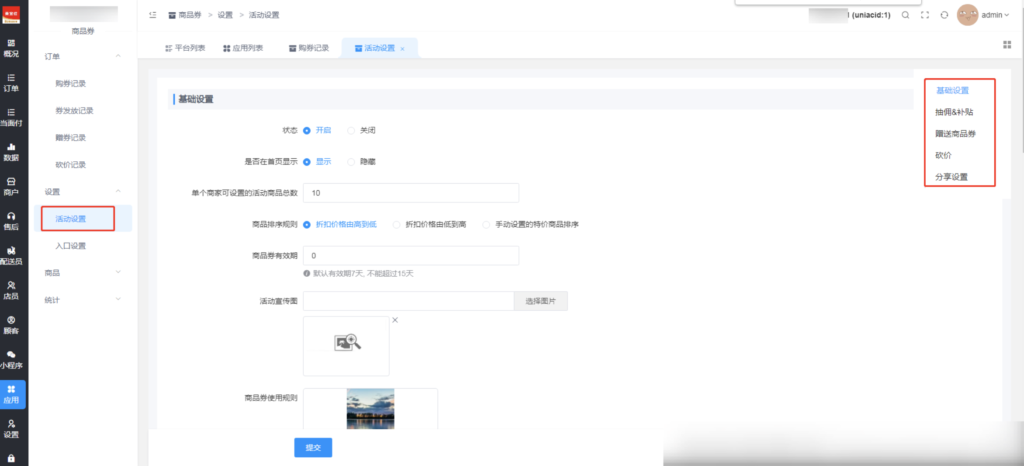Click 提交 submit button
1024x466 pixels.
pos(313,448)
